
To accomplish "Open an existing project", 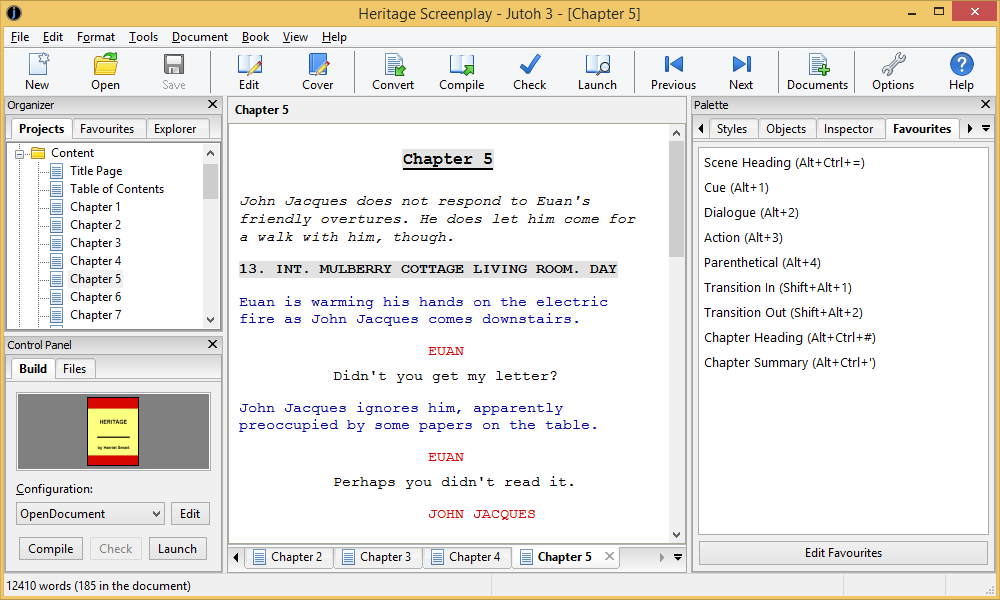I will coord(105,71).
